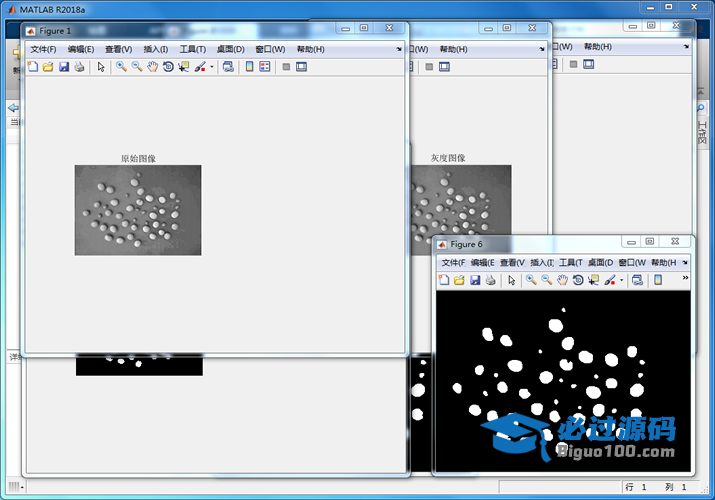The height and width of the screenshot is (500, 715).
Task: Select Edit Plot arrow in Figure 1
Action: pyautogui.click(x=101, y=67)
